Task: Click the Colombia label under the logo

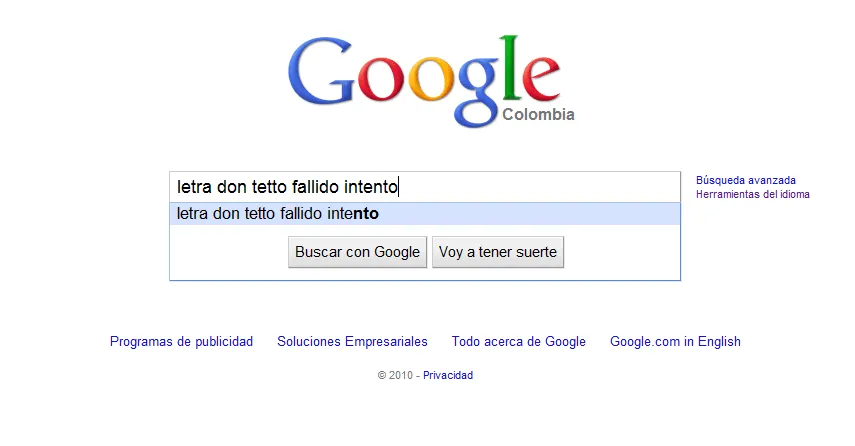Action: [x=538, y=114]
